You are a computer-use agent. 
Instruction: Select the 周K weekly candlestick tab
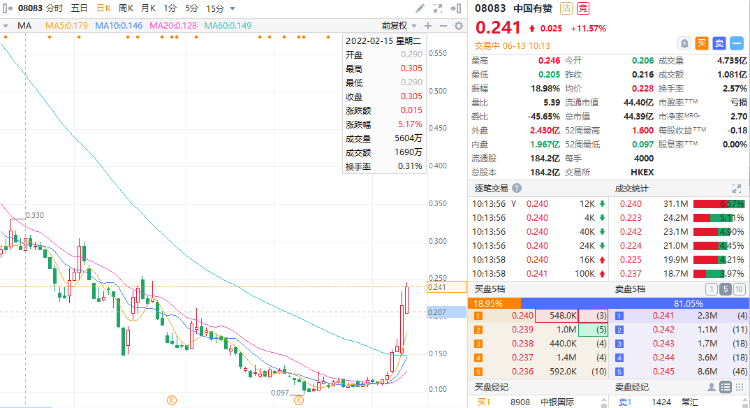pos(126,8)
